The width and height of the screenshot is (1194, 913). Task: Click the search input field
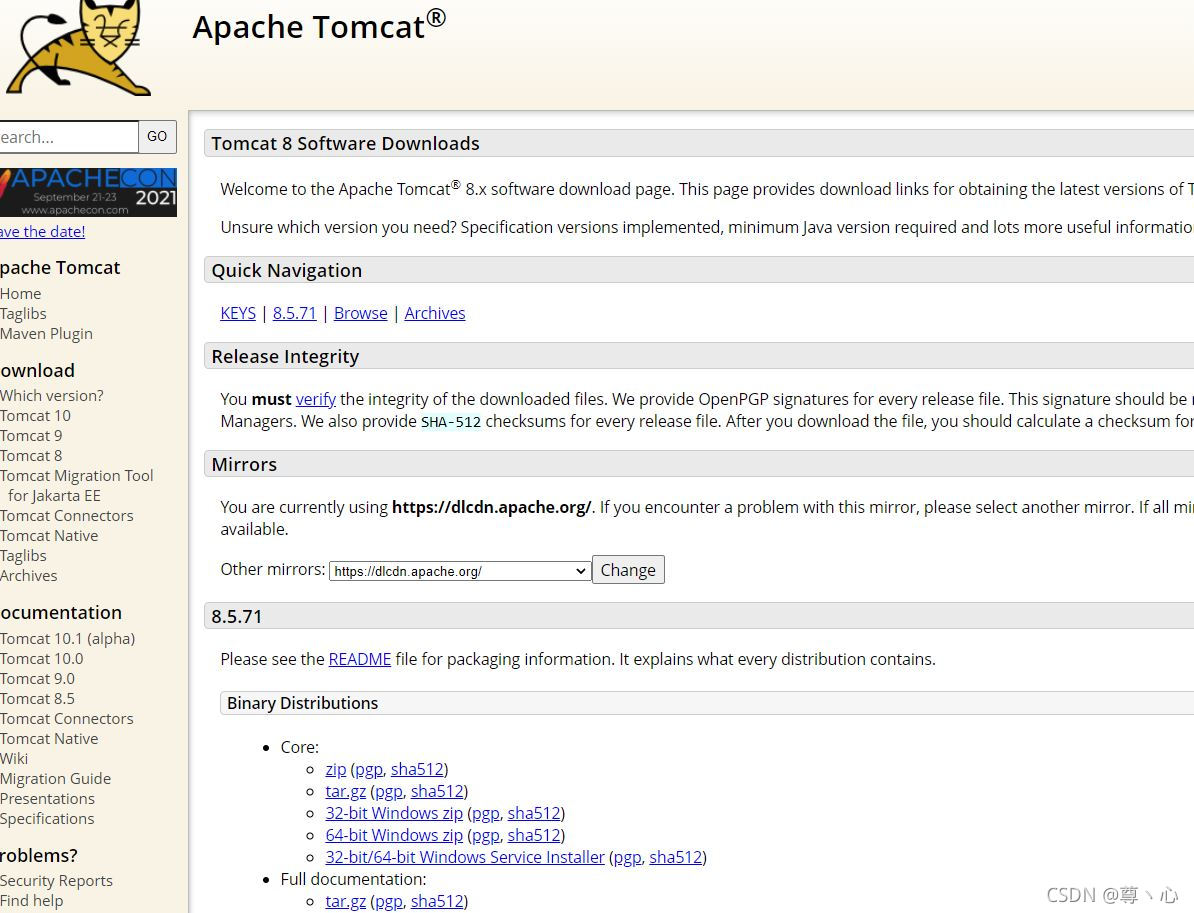point(69,137)
